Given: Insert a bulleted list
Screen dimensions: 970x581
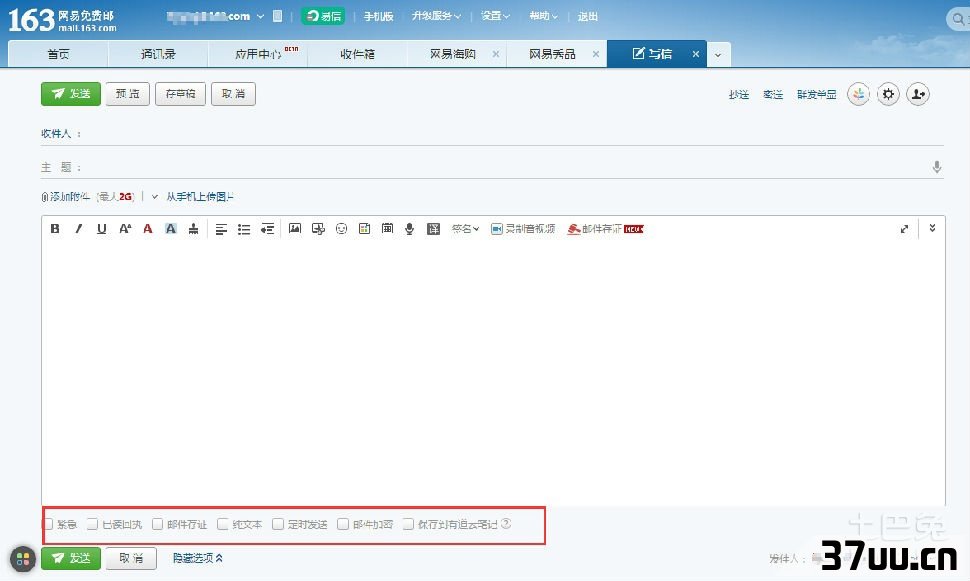Looking at the screenshot, I should tap(244, 230).
